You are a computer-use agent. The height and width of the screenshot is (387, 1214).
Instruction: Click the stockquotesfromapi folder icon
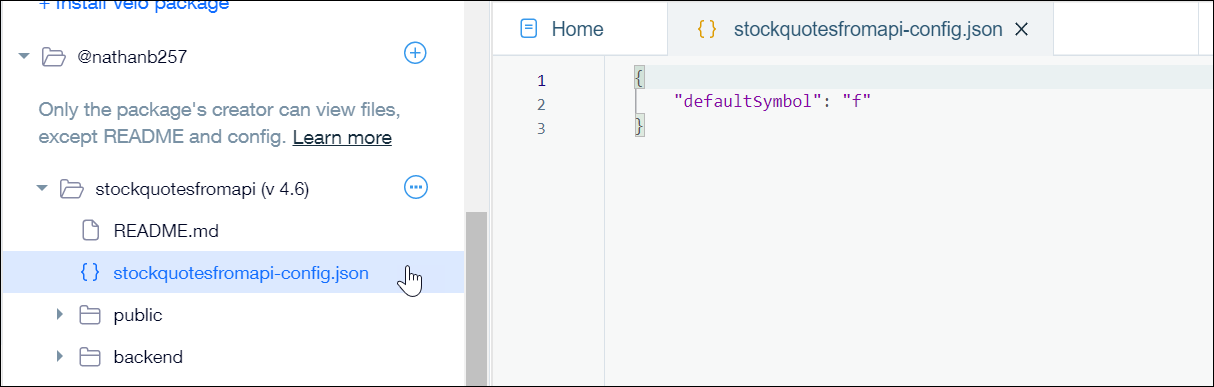click(x=70, y=188)
